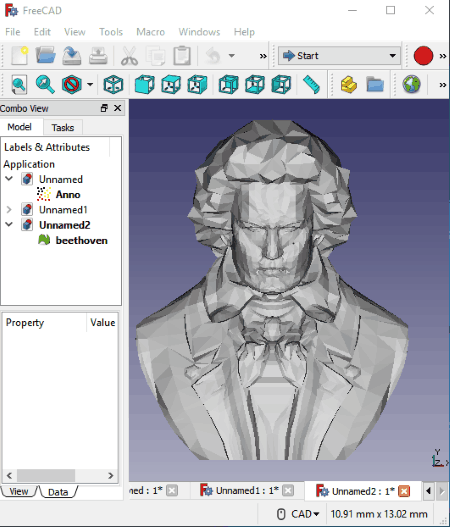Open the Start workbench selector dropdown
The width and height of the screenshot is (450, 527).
(339, 55)
